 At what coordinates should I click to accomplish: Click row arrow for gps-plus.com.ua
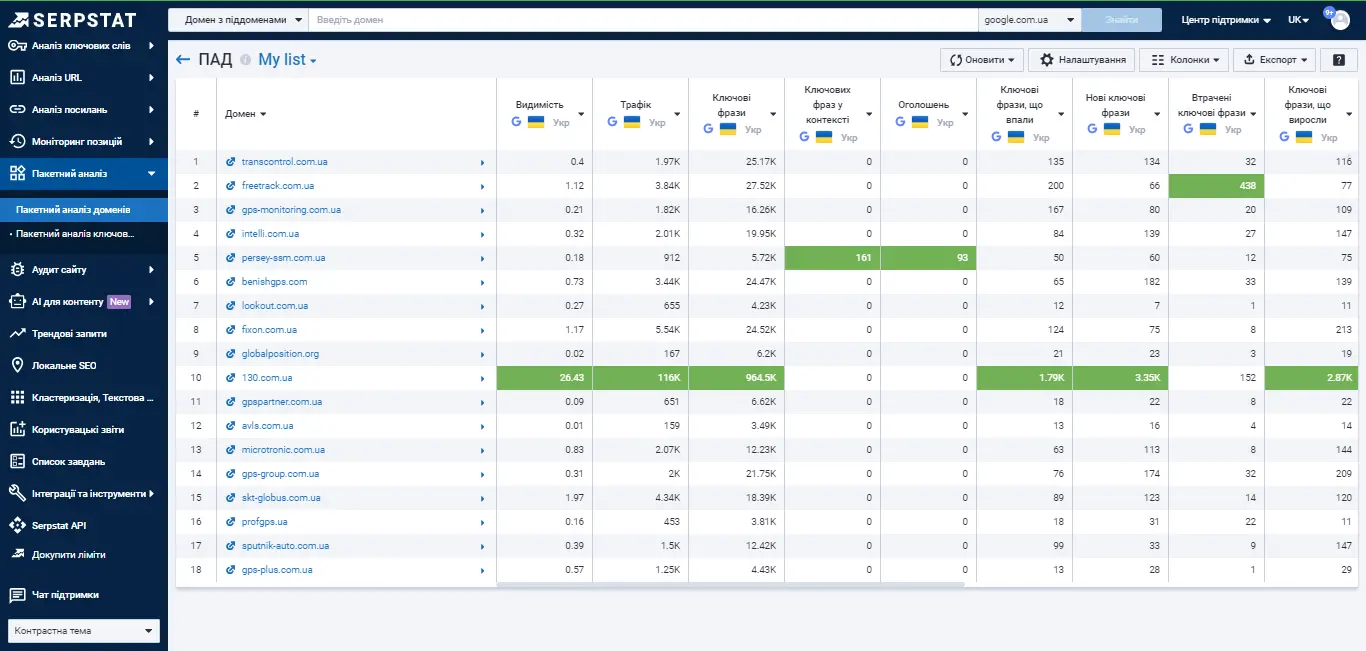482,570
